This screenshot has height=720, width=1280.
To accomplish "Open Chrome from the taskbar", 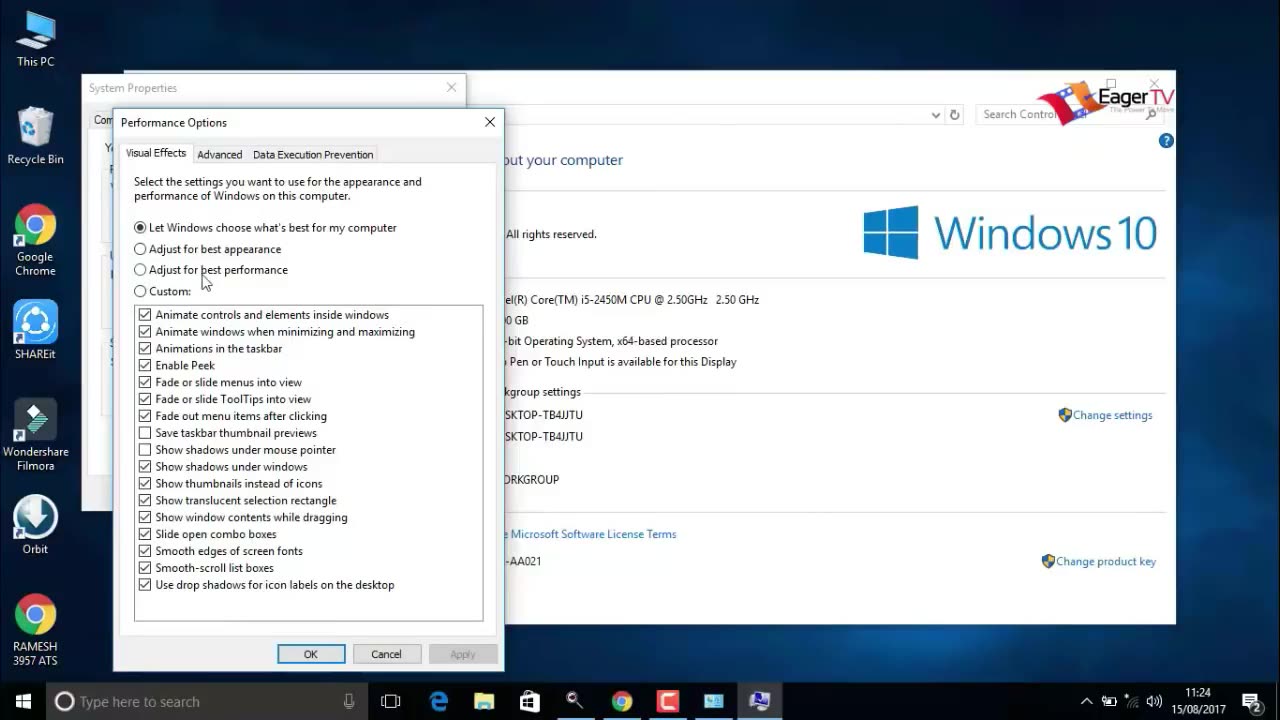I will coord(622,701).
